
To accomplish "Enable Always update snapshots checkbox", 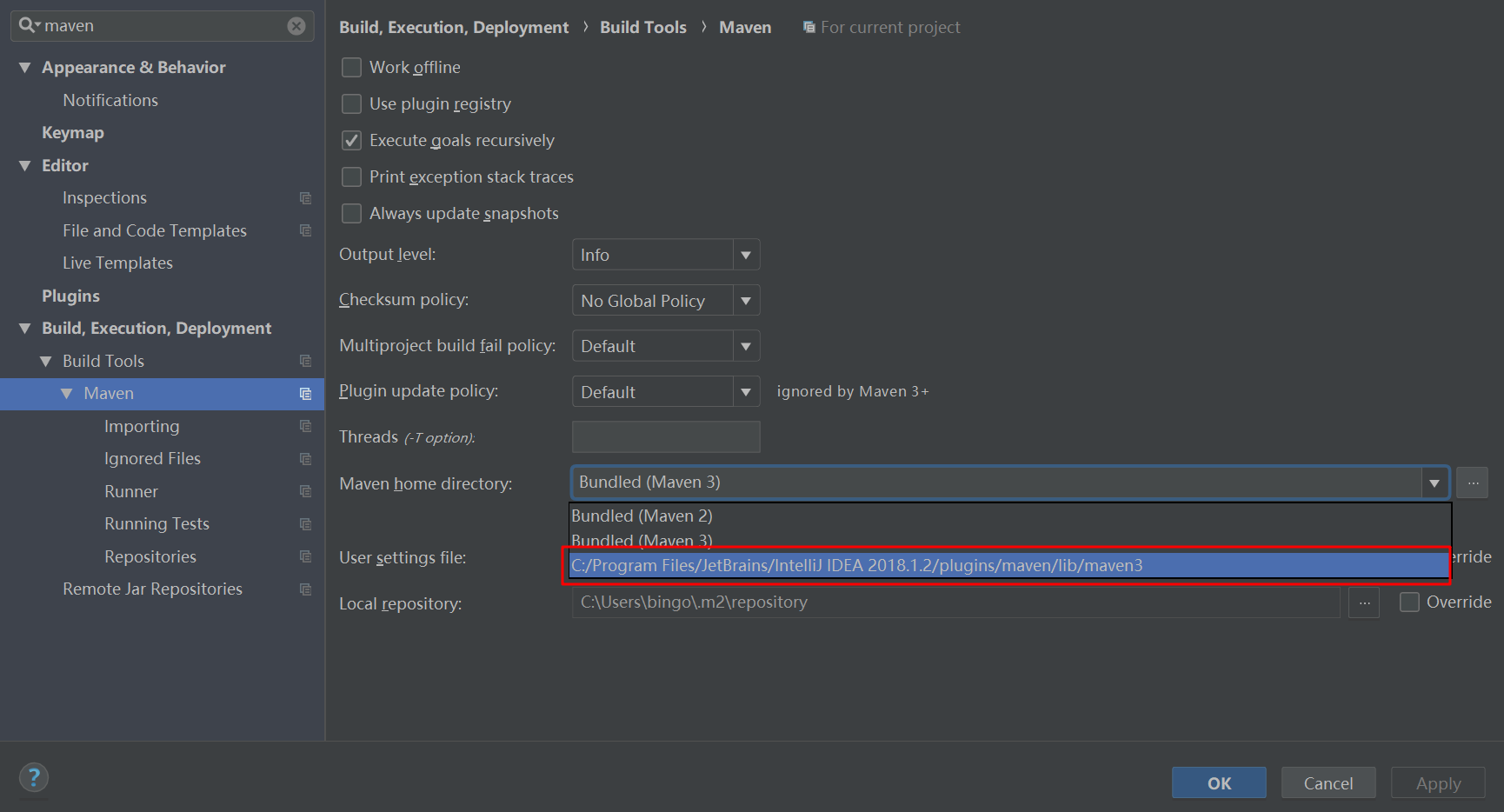I will click(x=351, y=213).
